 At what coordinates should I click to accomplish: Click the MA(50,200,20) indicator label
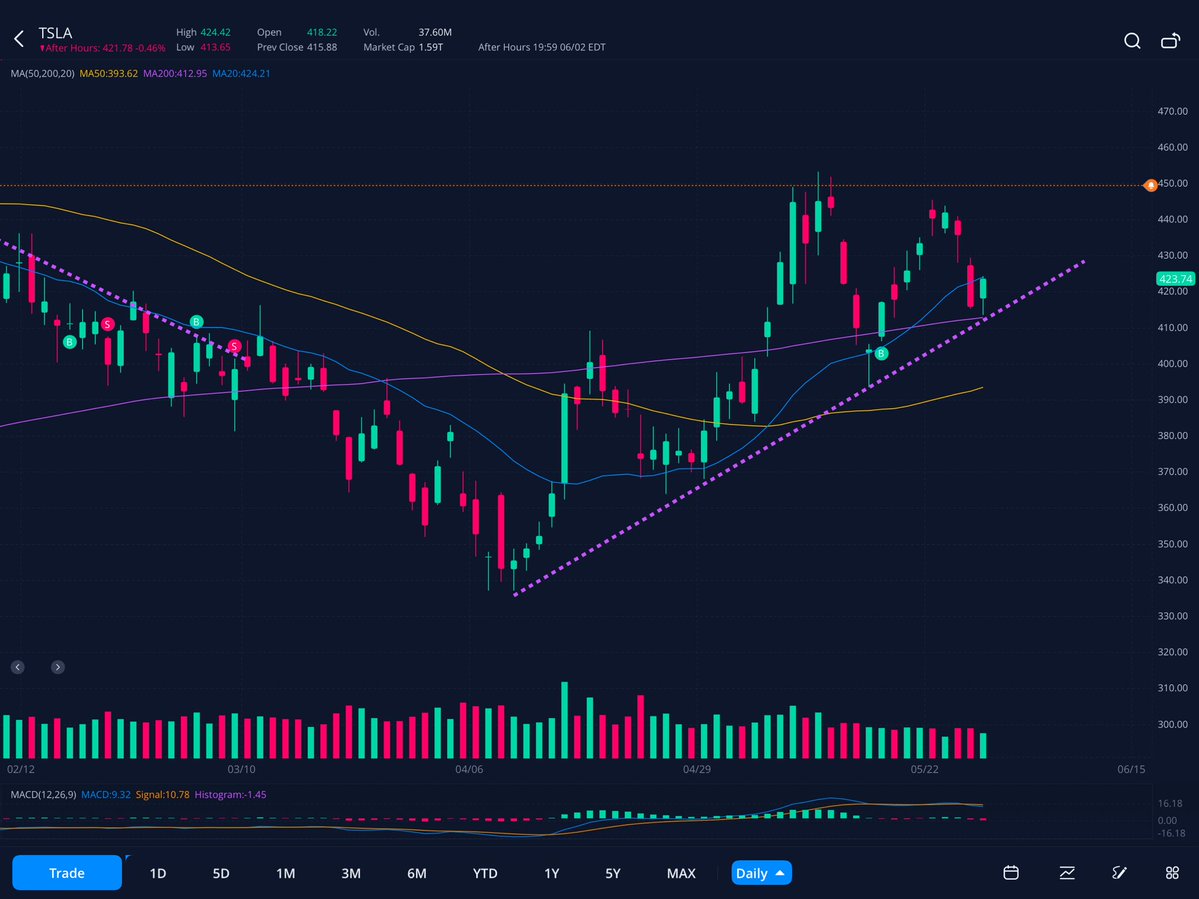tap(42, 73)
